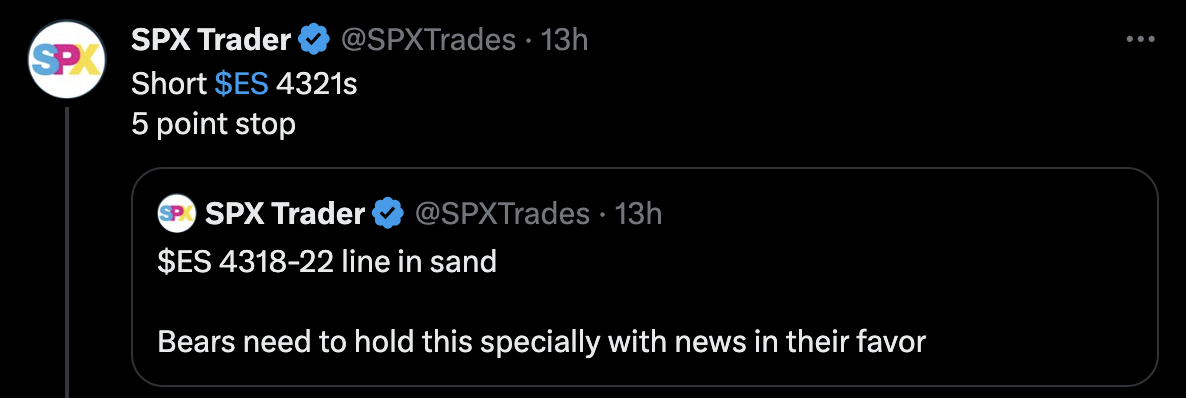Screen dimensions: 1186x398
Task: Open the quoted tweet's 13h timestamp
Action: (638, 214)
